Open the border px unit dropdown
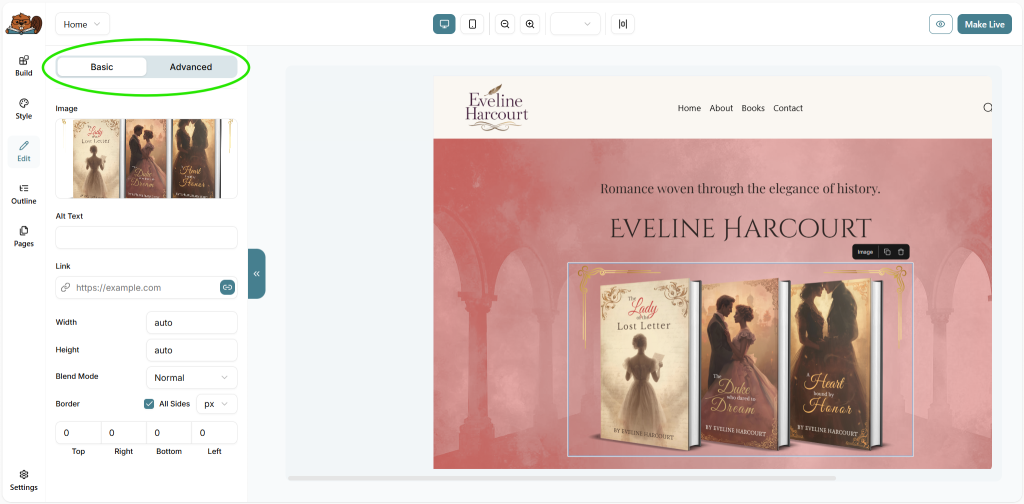 (217, 404)
